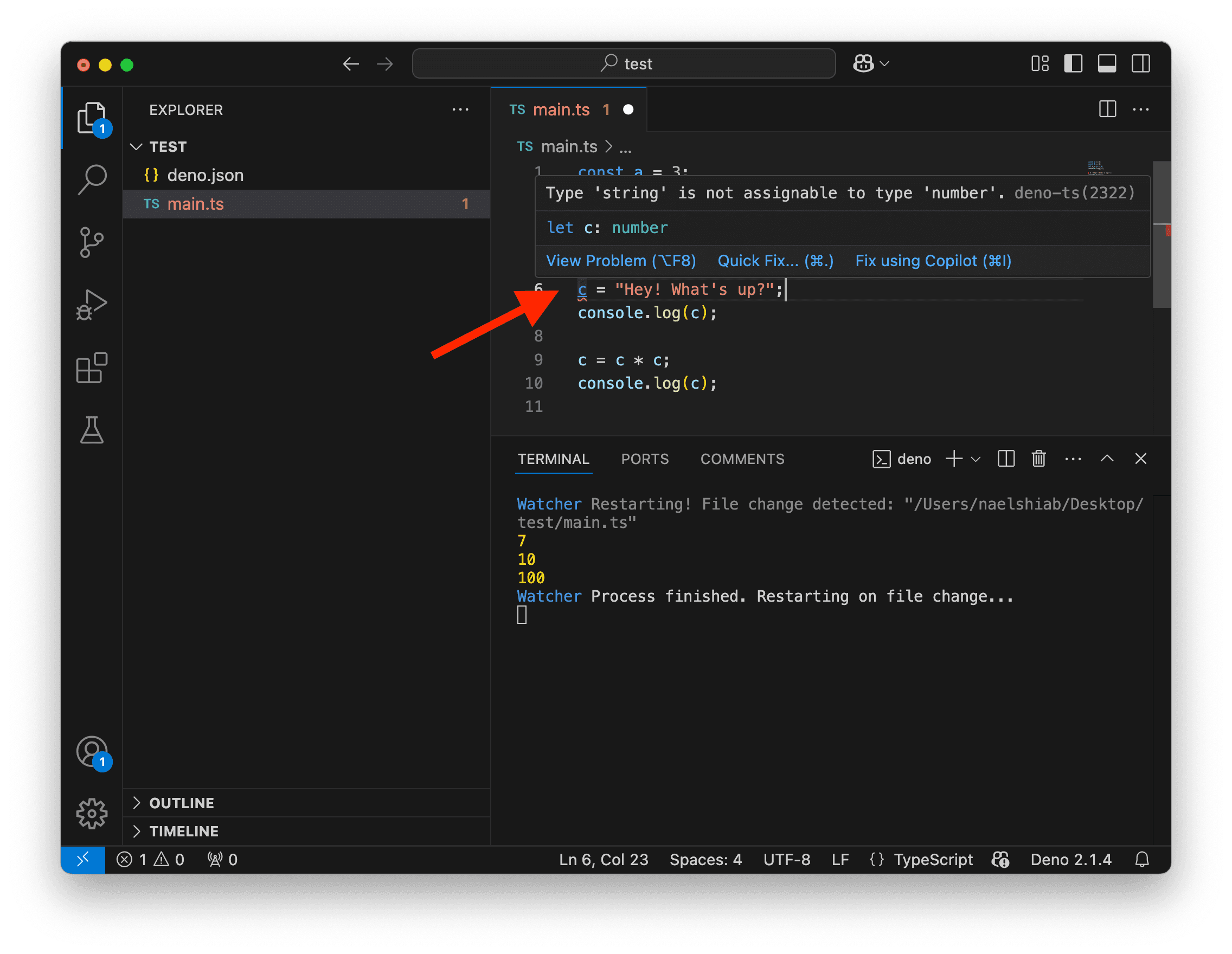Open the Extensions view

click(x=92, y=368)
